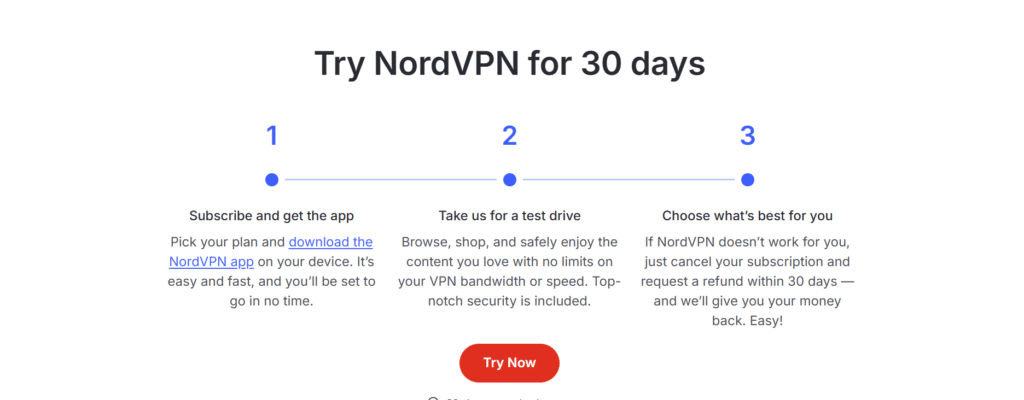Click the line connecting steps 2 and 3
Viewport: 1024px width, 400px height.
[x=628, y=180]
